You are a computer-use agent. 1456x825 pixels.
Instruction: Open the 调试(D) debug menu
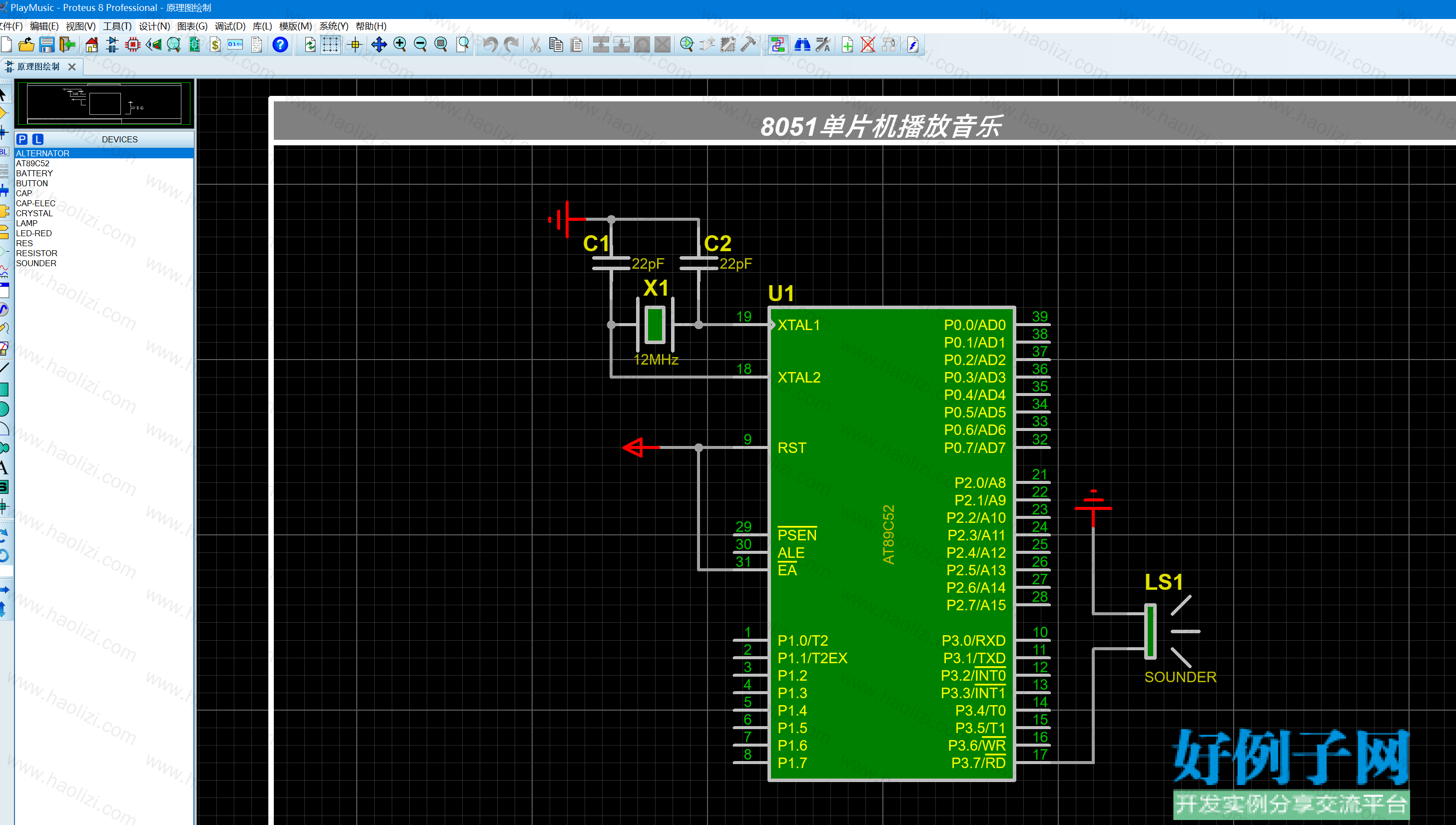coord(229,26)
